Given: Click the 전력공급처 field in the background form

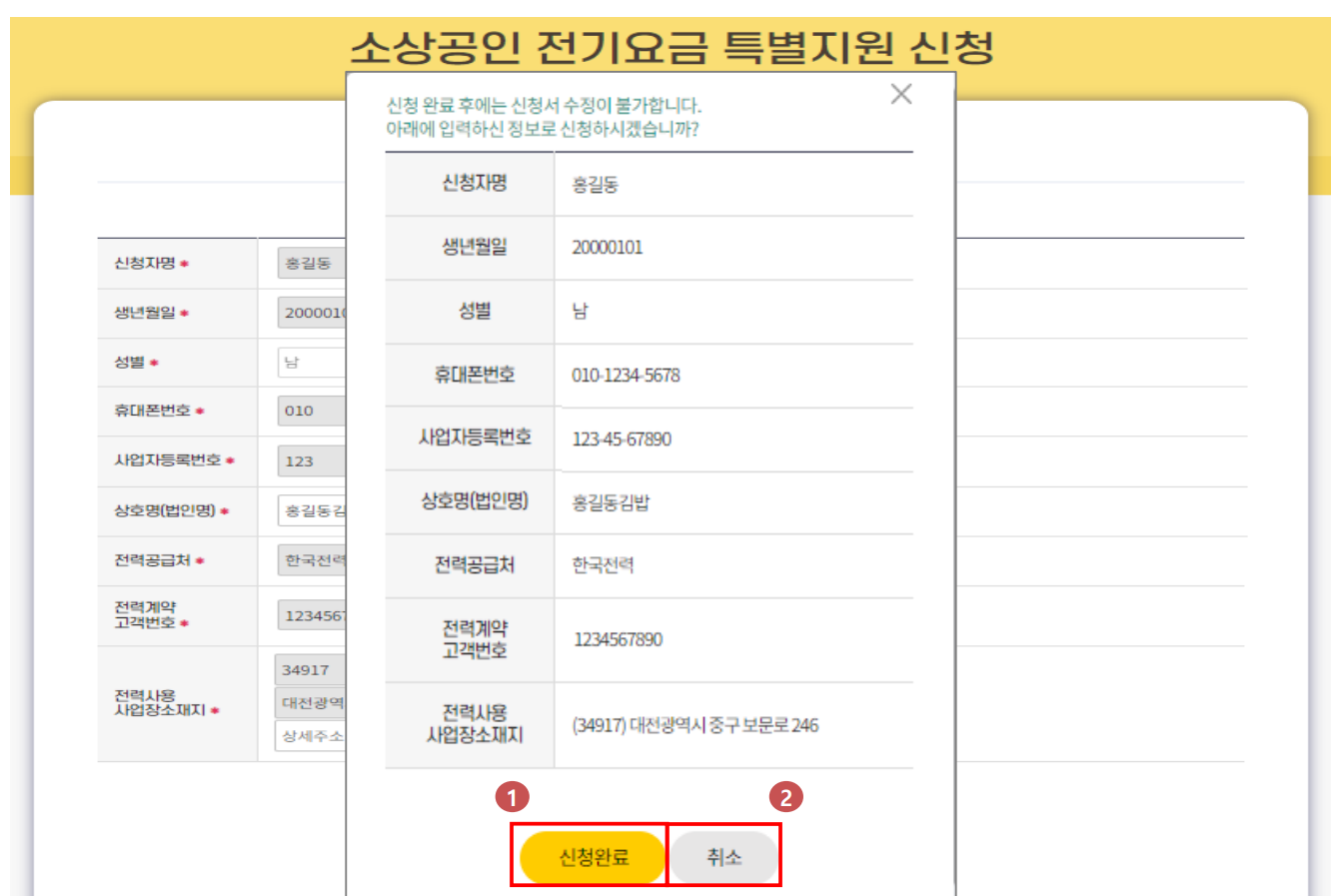Looking at the screenshot, I should coord(312,560).
